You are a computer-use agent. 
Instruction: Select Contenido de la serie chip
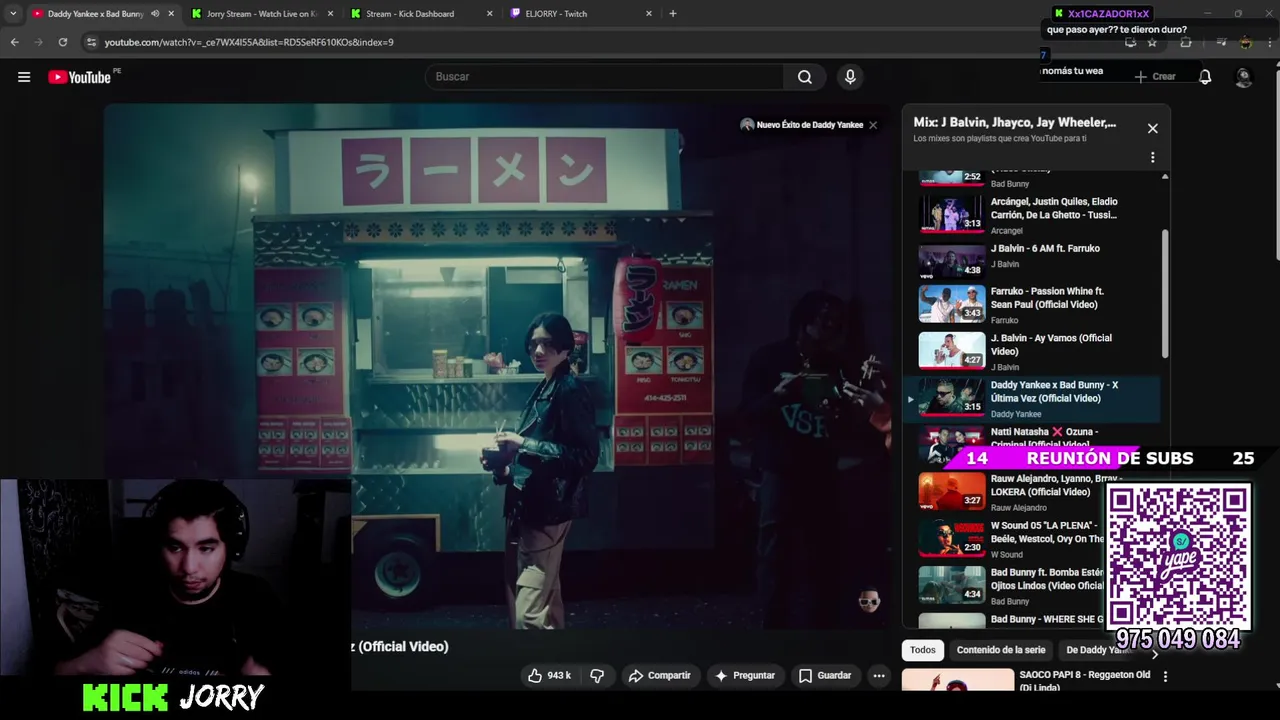tap(1001, 650)
